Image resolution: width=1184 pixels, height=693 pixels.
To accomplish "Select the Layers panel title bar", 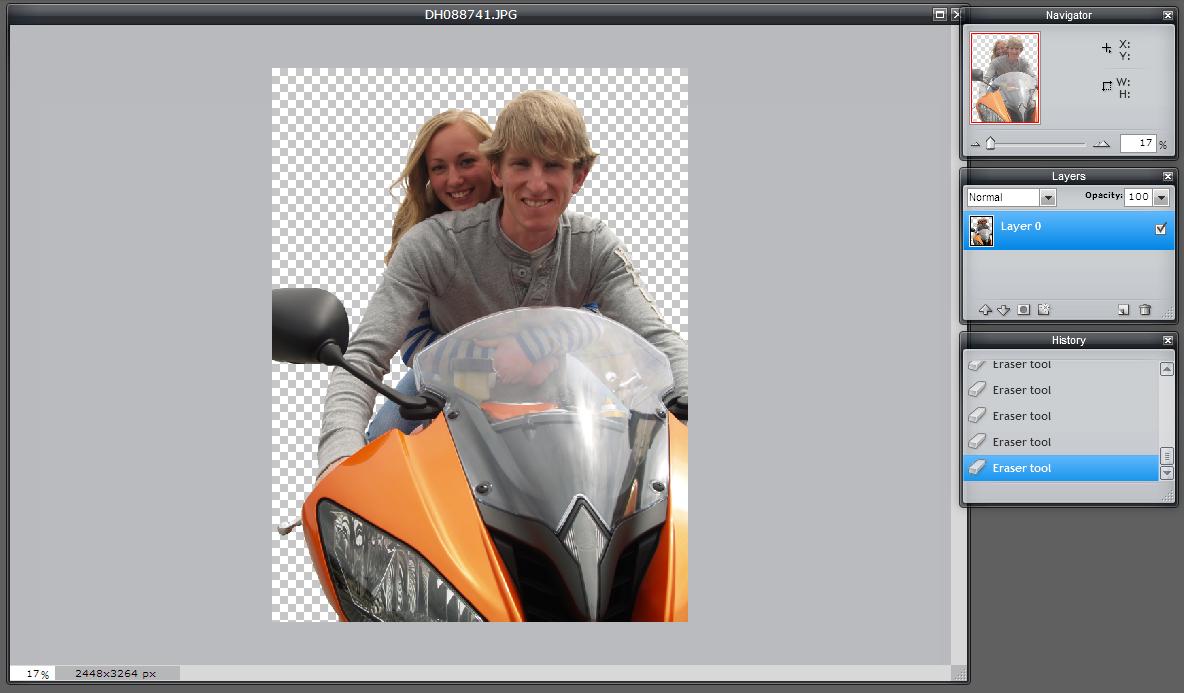I will click(x=1068, y=176).
